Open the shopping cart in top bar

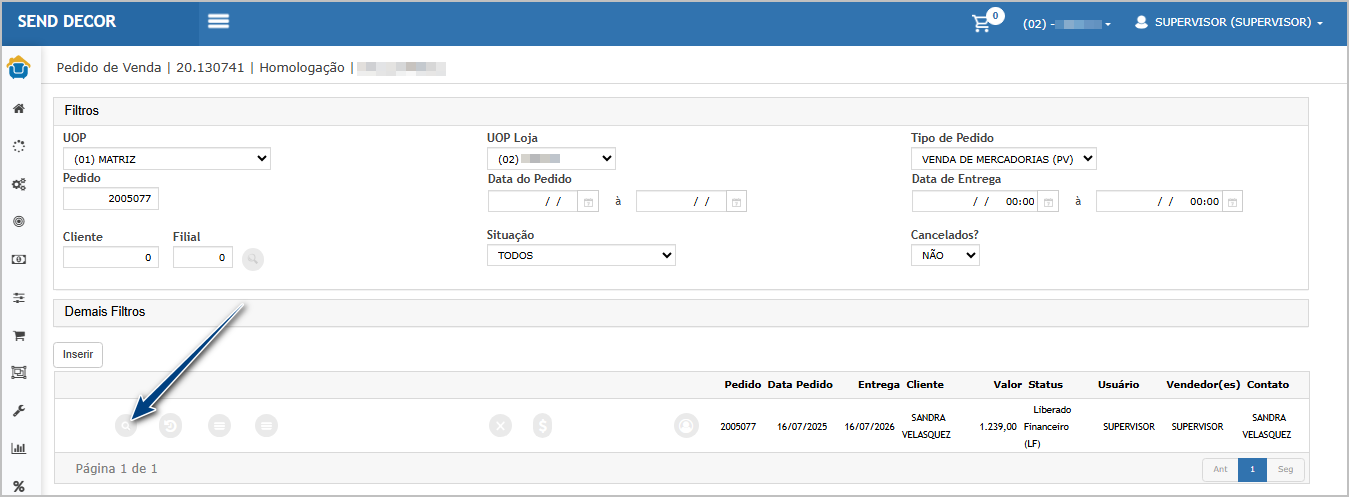(981, 23)
